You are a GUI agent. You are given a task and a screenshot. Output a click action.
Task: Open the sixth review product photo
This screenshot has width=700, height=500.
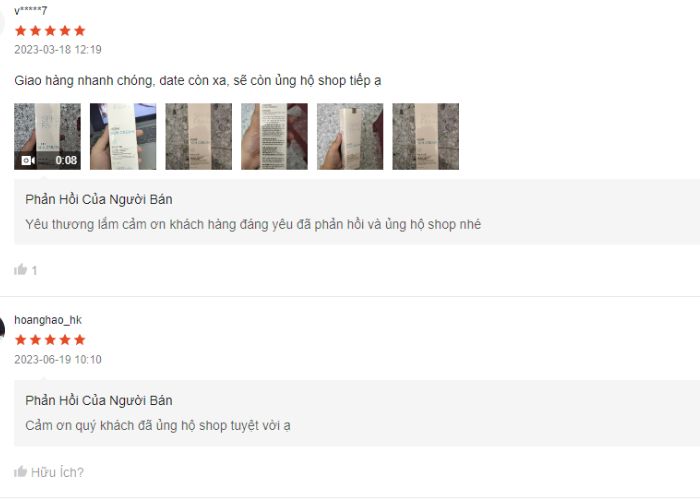(425, 137)
